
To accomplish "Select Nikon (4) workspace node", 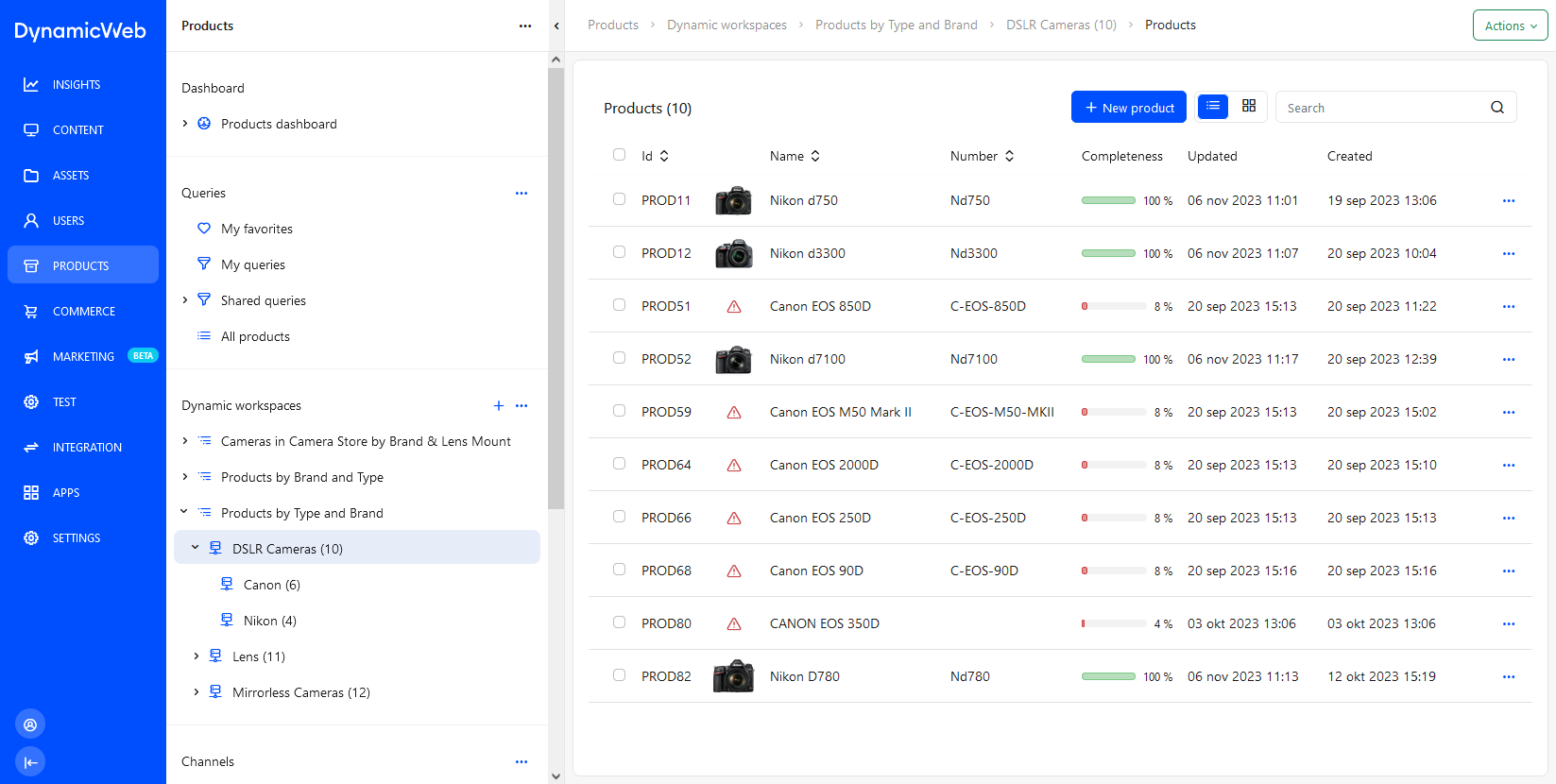I will (x=270, y=622).
